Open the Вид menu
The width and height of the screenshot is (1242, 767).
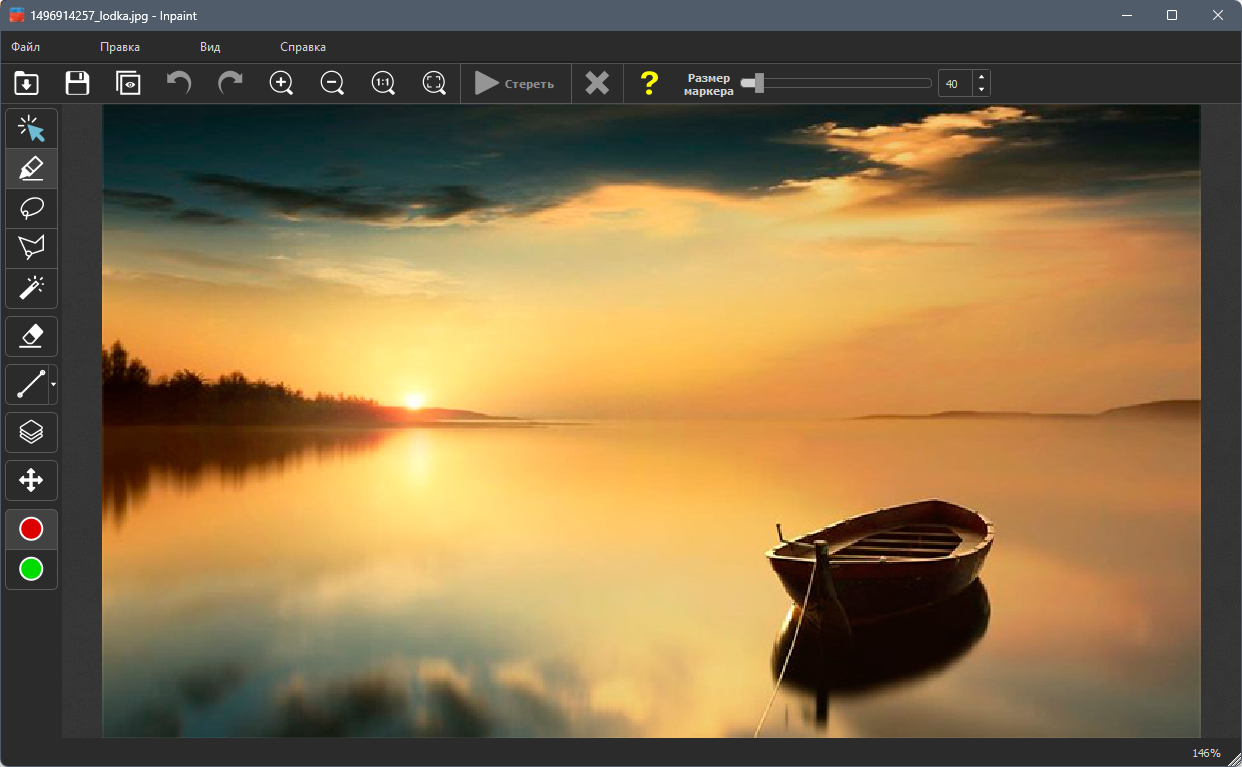(208, 46)
